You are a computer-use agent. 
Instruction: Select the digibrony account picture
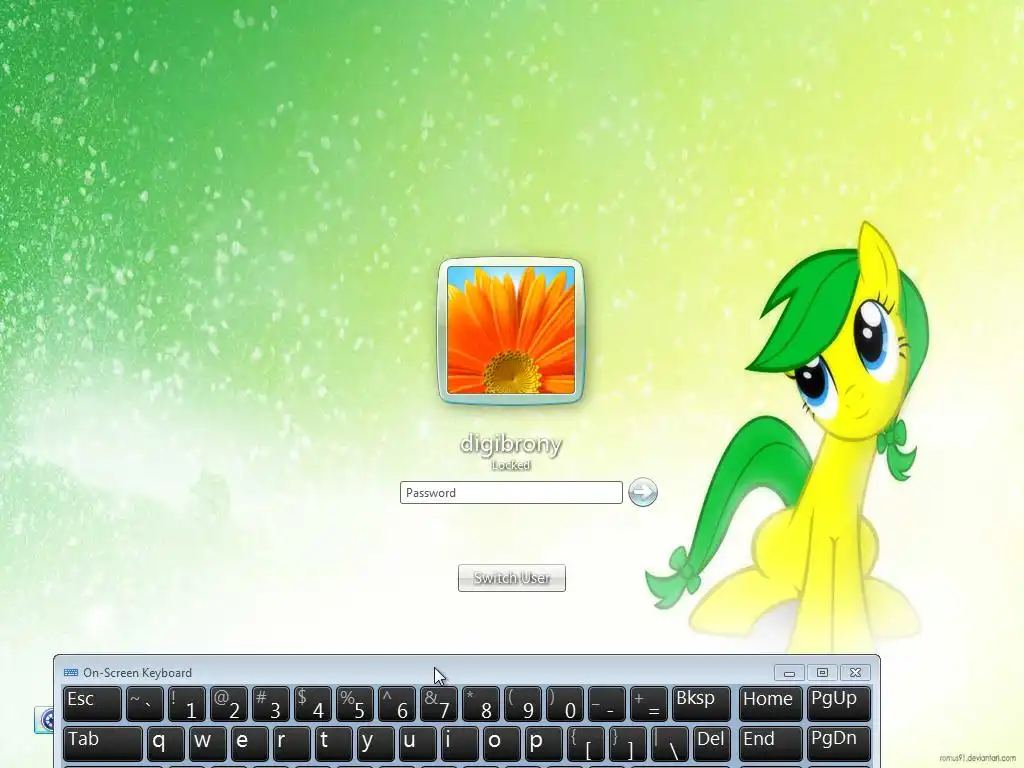(511, 330)
